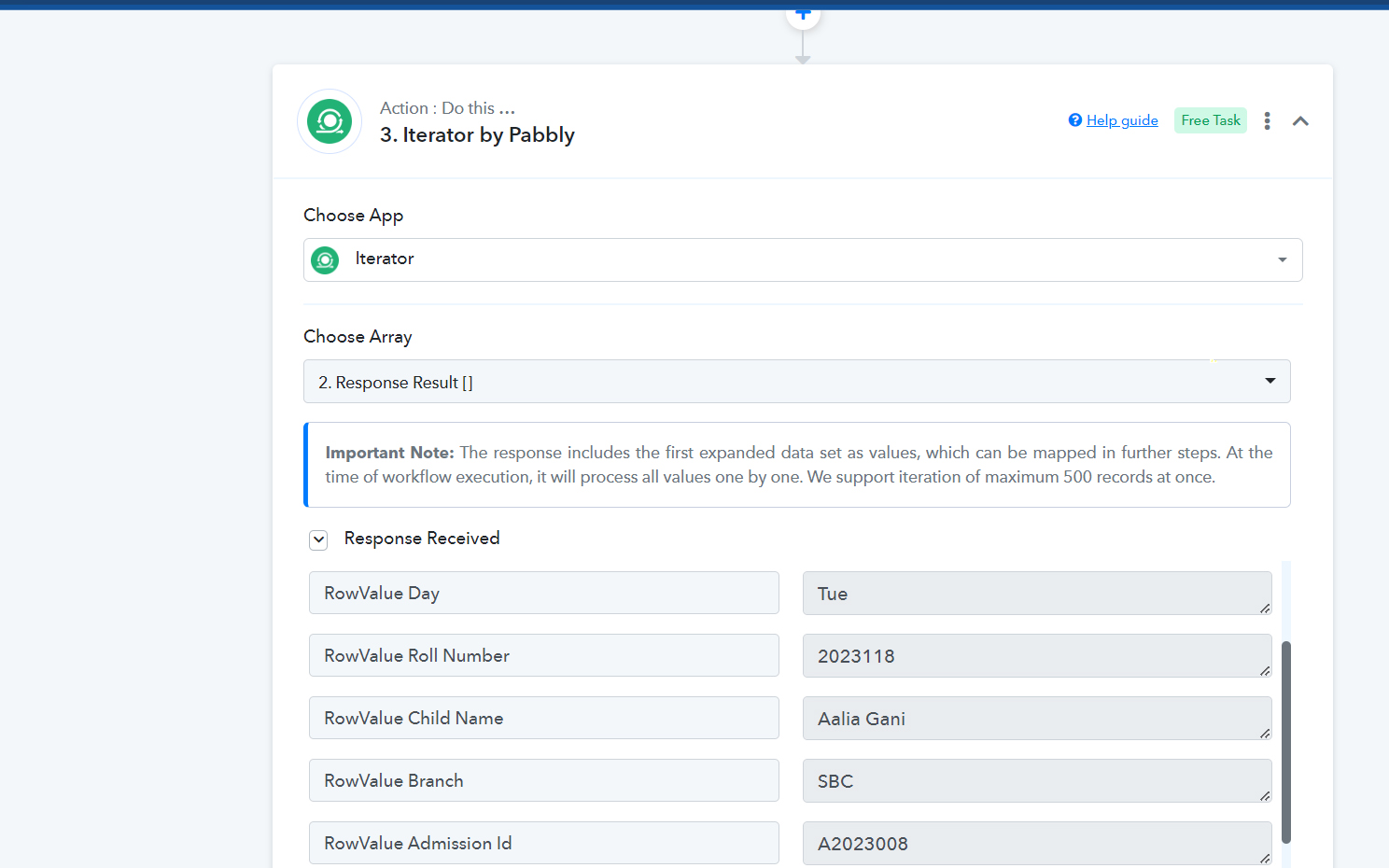
Task: Open the Choose App dropdown
Action: [803, 259]
